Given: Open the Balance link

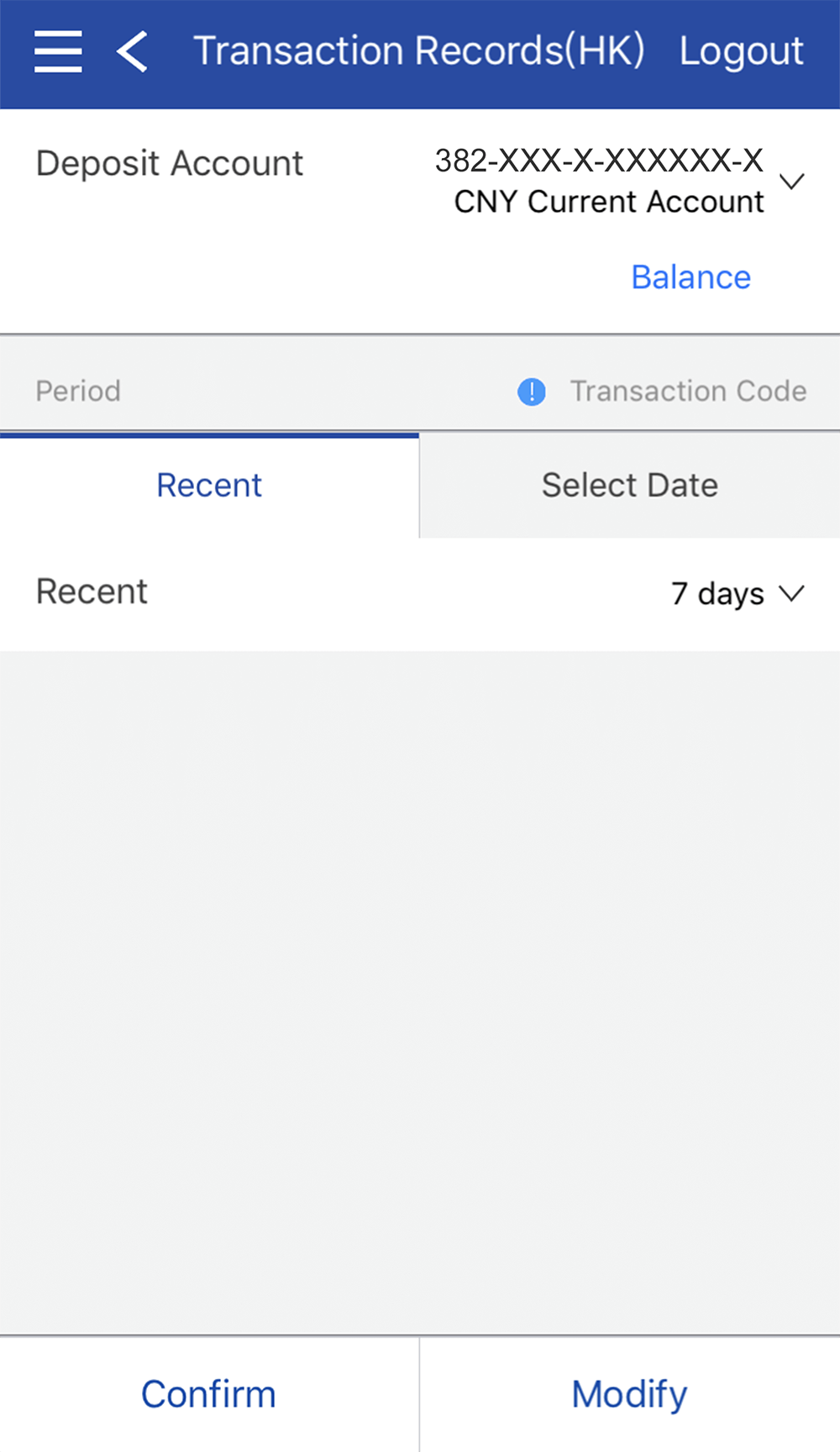Looking at the screenshot, I should click(x=690, y=277).
